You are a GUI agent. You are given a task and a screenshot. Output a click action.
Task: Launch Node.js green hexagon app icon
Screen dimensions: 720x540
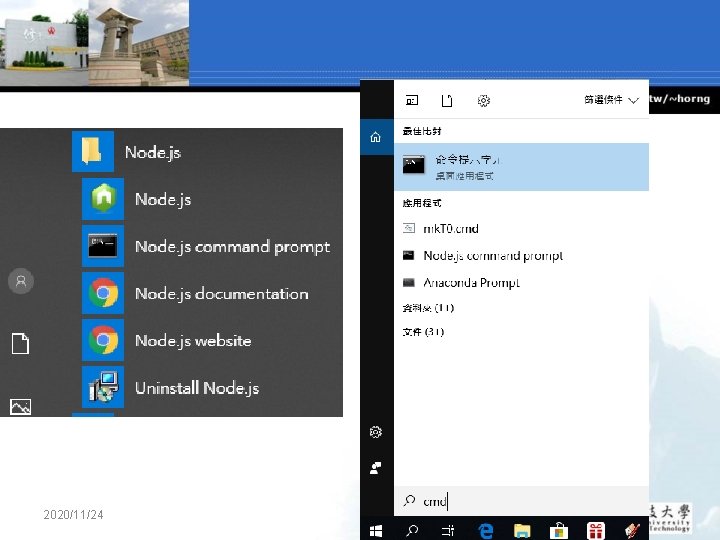pyautogui.click(x=103, y=198)
